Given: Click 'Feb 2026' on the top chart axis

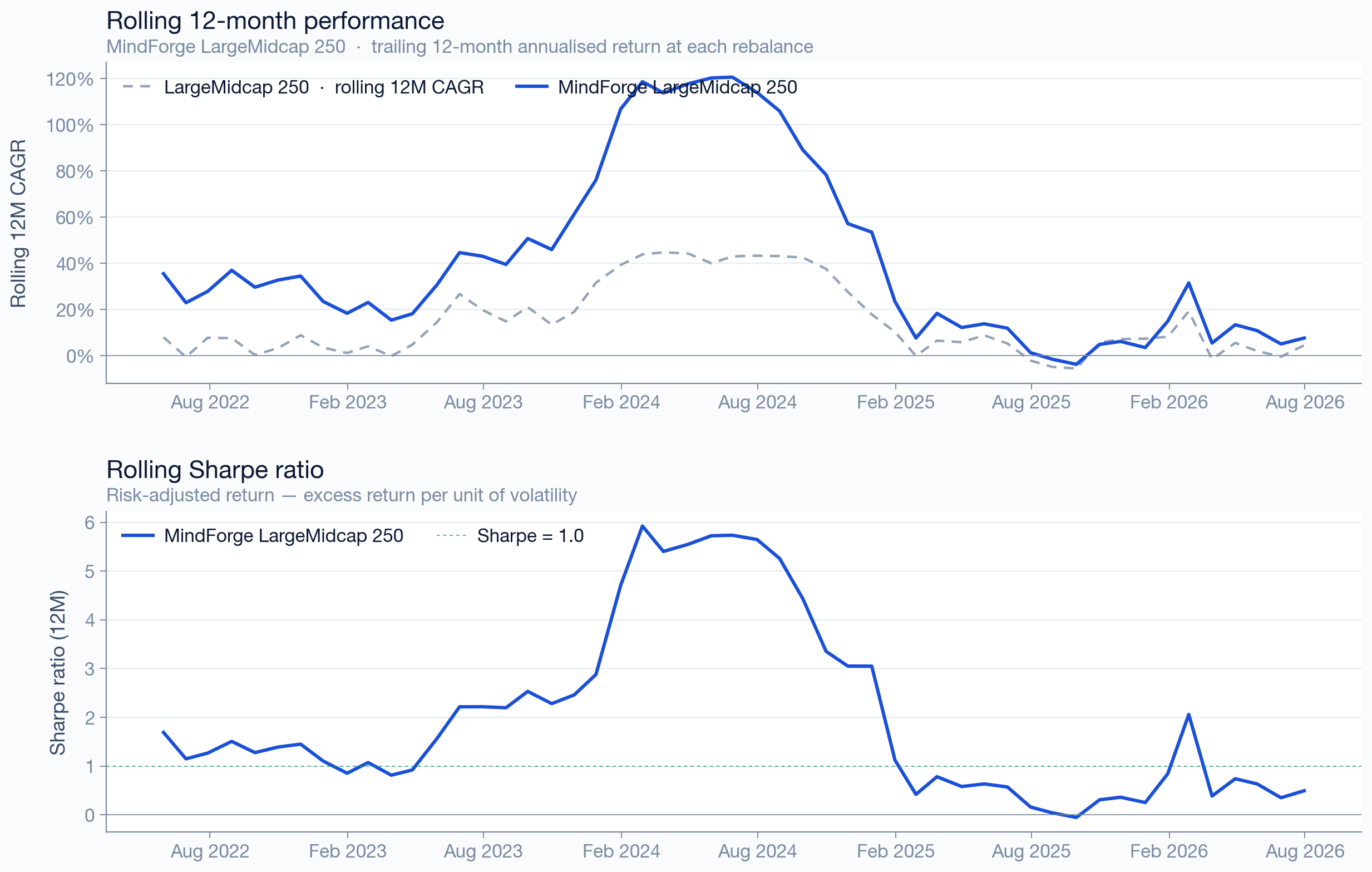Looking at the screenshot, I should 1169,402.
